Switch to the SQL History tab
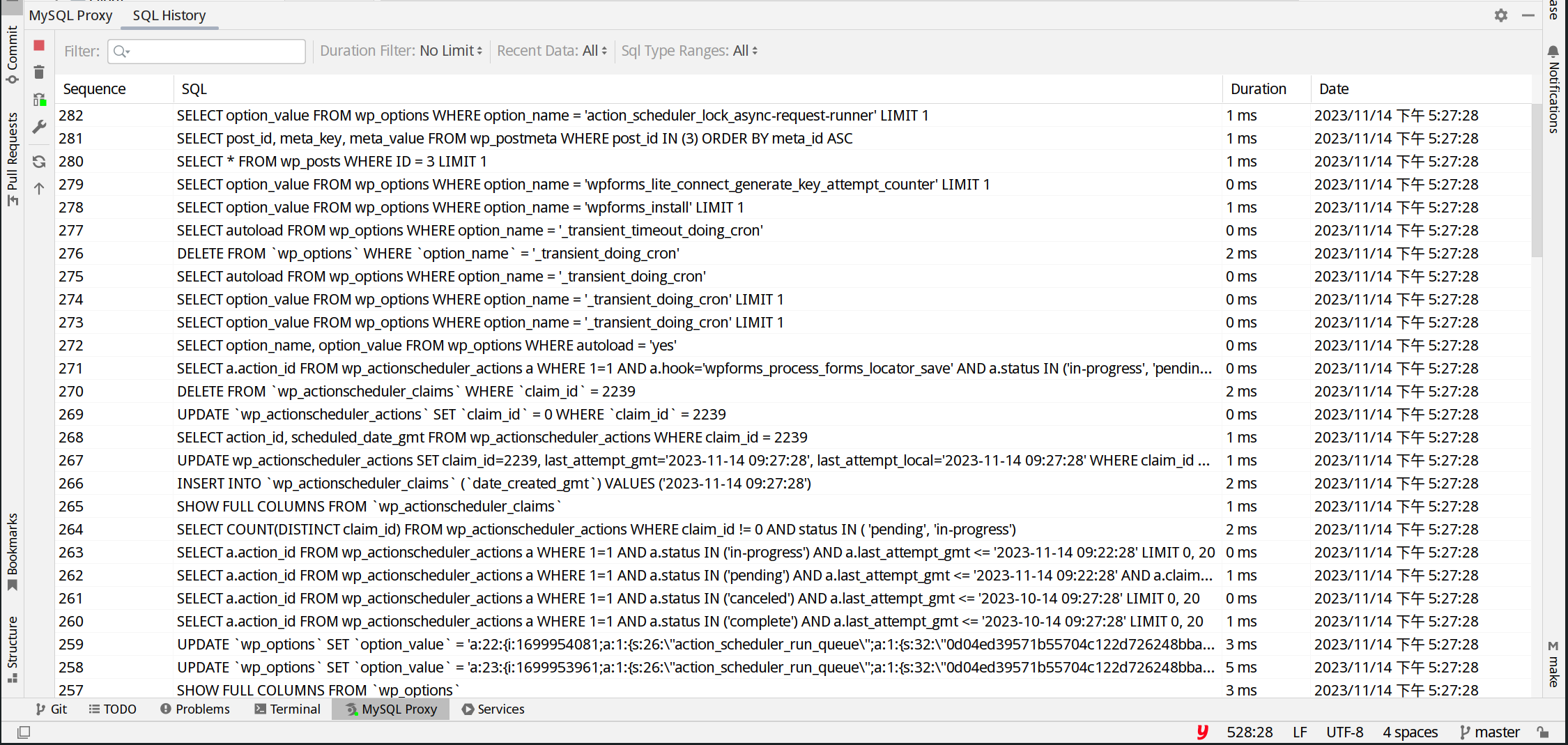 [169, 15]
